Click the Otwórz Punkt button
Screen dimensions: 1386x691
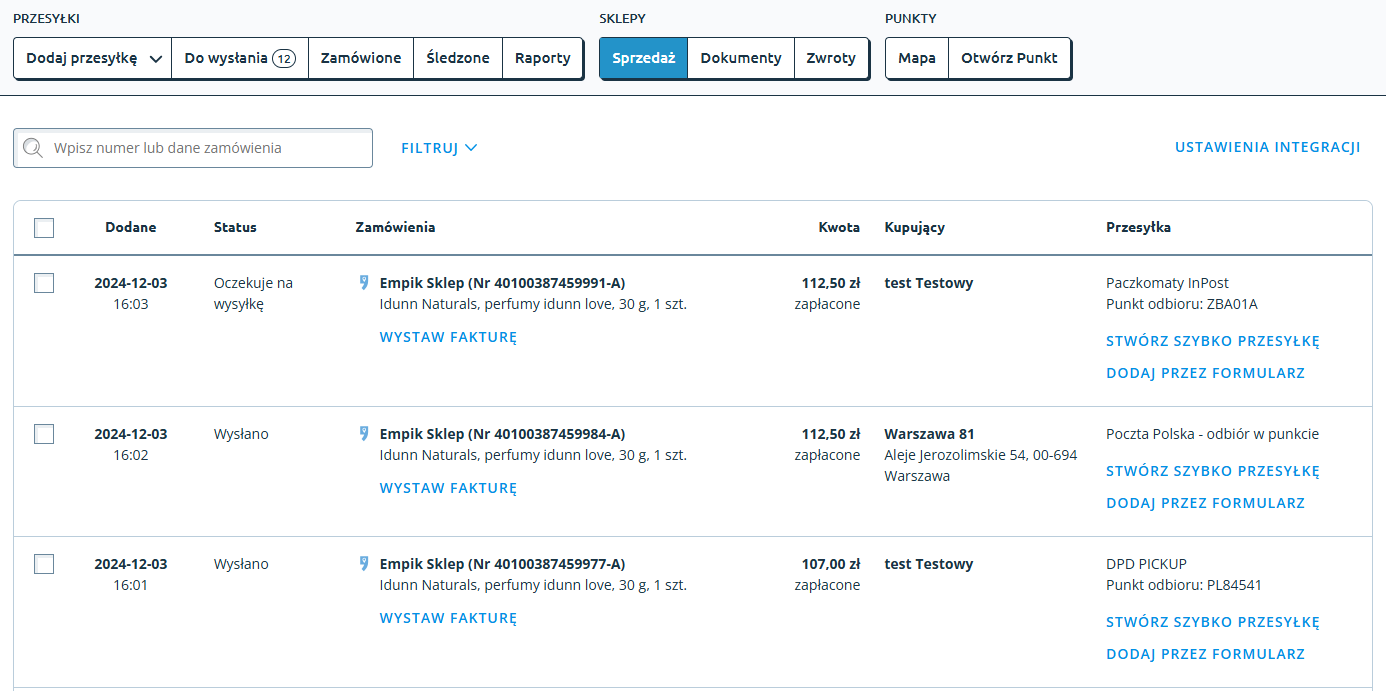click(x=1009, y=58)
